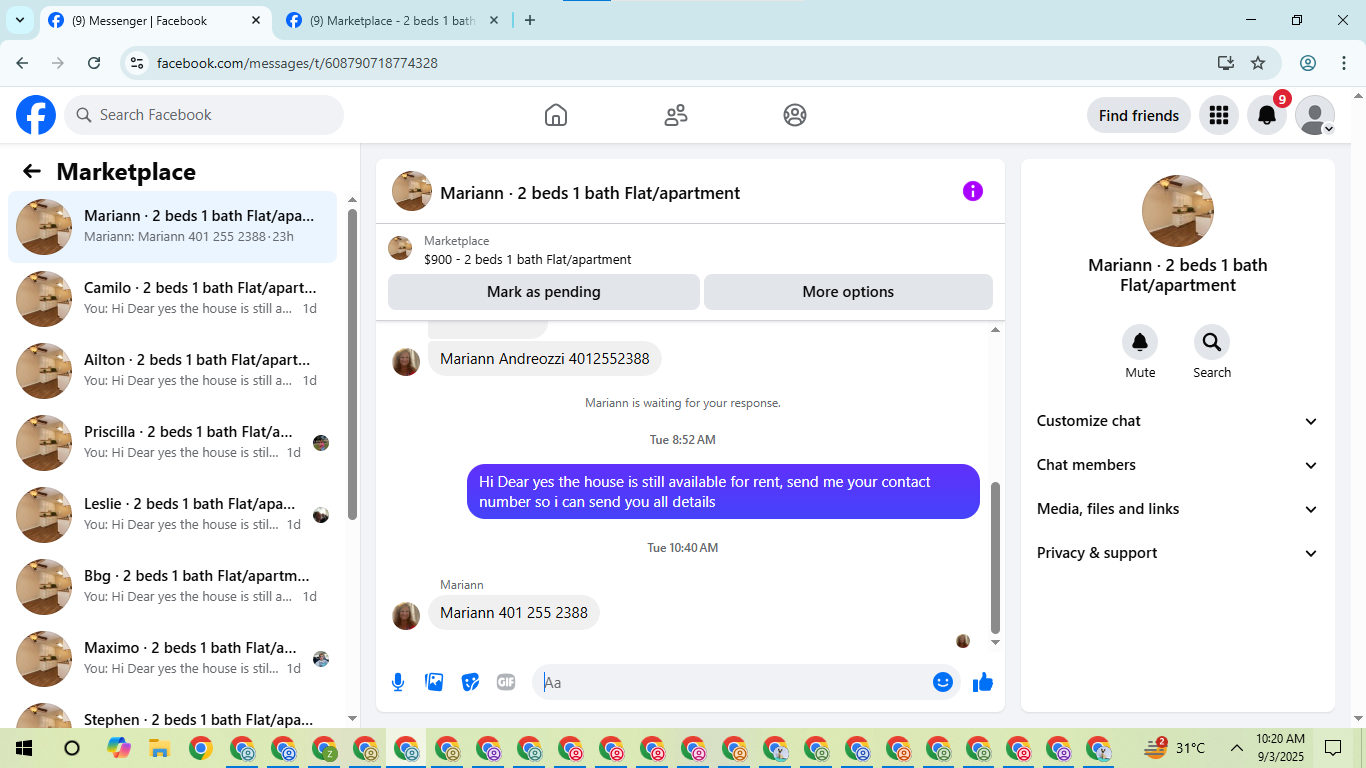Click chat messages scrollbar thumb
Image resolution: width=1366 pixels, height=768 pixels.
[x=995, y=557]
